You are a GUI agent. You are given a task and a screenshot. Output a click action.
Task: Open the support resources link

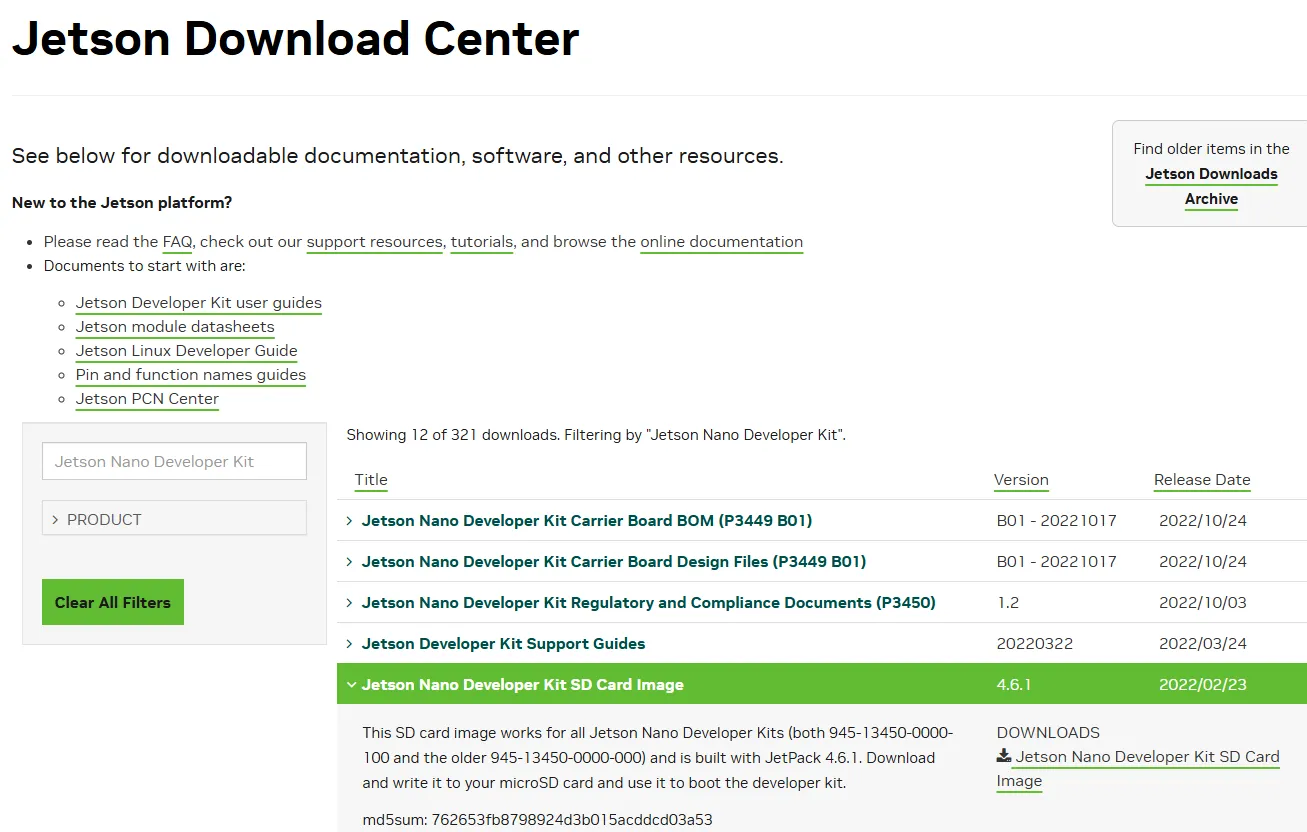[x=374, y=242]
